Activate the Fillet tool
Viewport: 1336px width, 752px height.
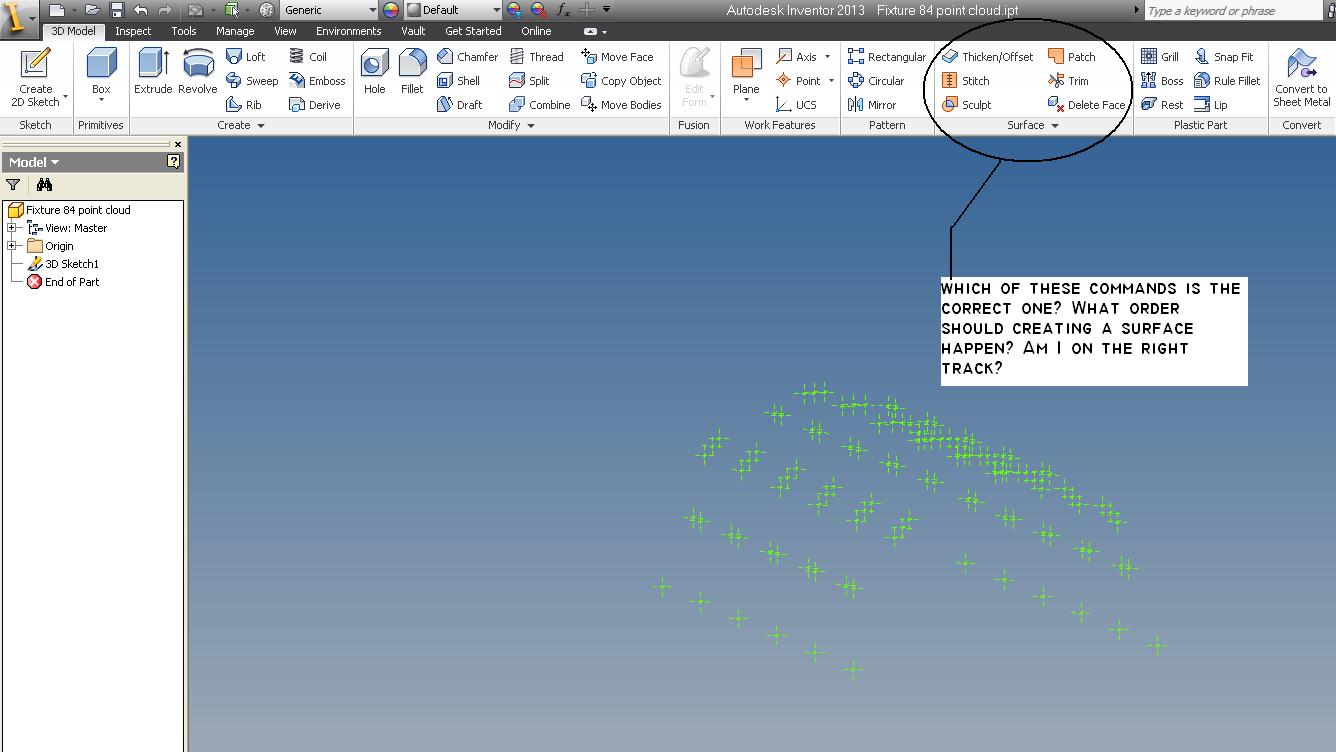pos(412,72)
